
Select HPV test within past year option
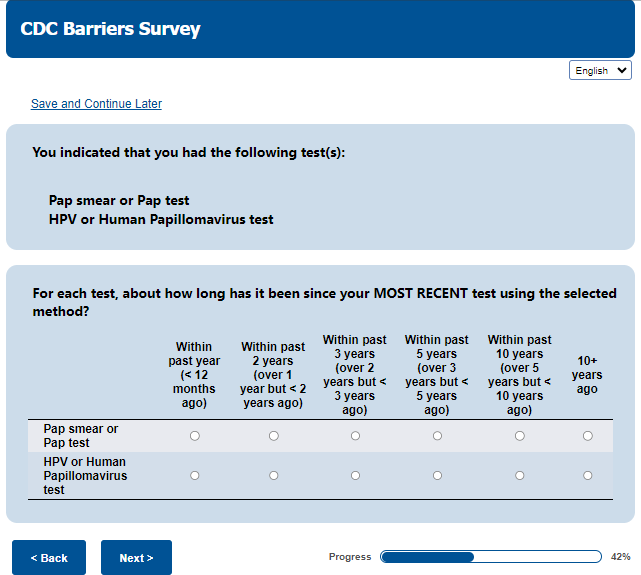pos(194,476)
